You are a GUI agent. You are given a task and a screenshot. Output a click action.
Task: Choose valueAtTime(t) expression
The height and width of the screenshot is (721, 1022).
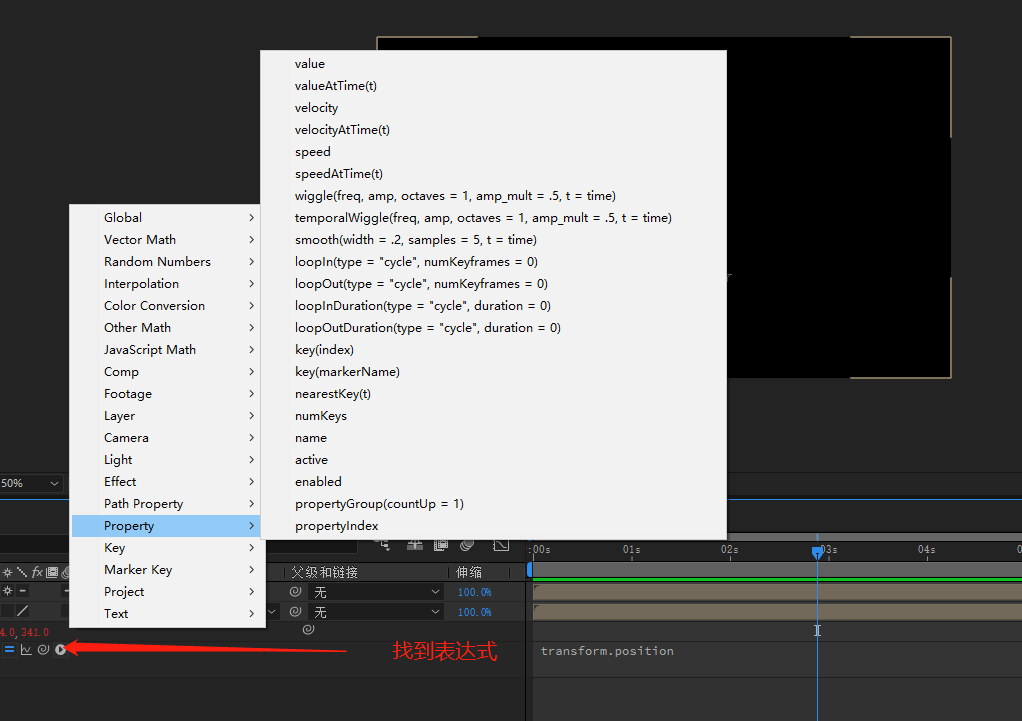tap(493, 86)
